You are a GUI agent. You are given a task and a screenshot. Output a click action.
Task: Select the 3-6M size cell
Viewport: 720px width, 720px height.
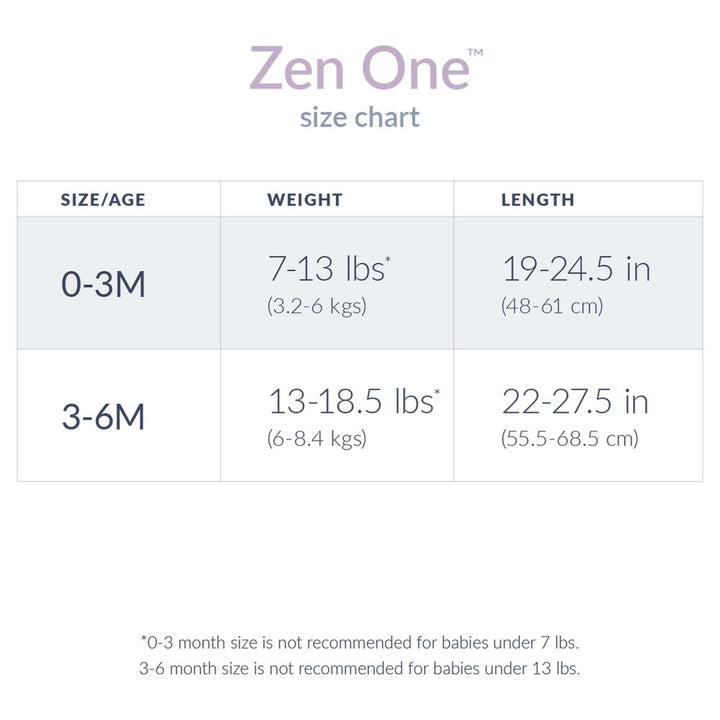[103, 417]
